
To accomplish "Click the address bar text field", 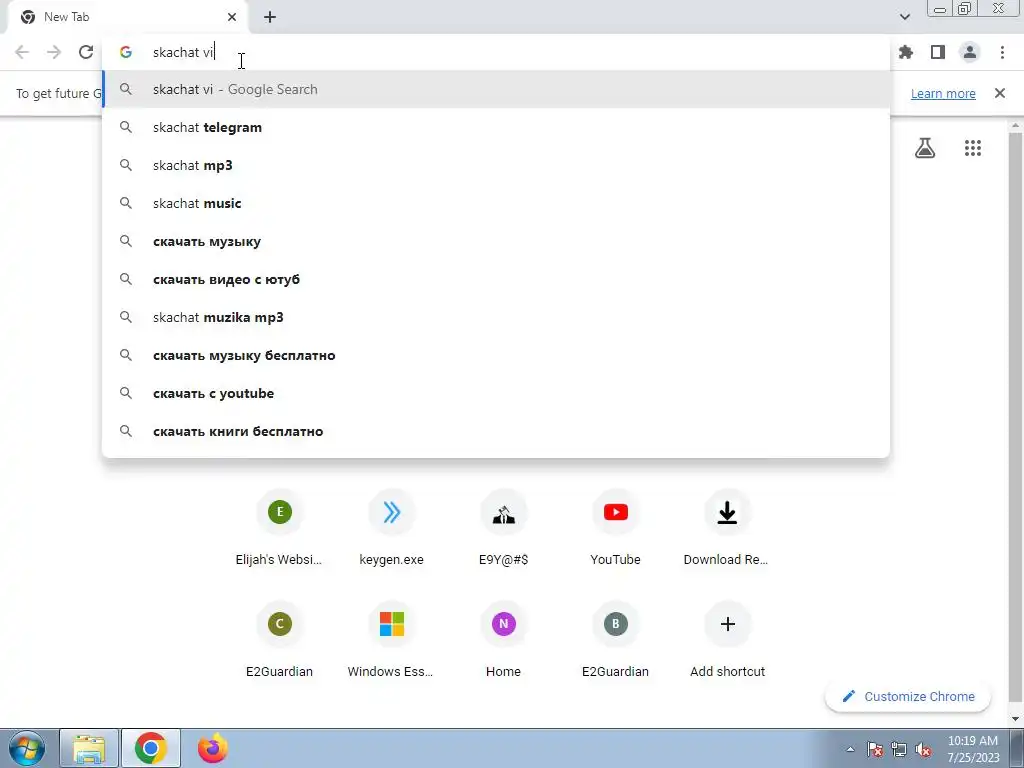I will (x=496, y=52).
